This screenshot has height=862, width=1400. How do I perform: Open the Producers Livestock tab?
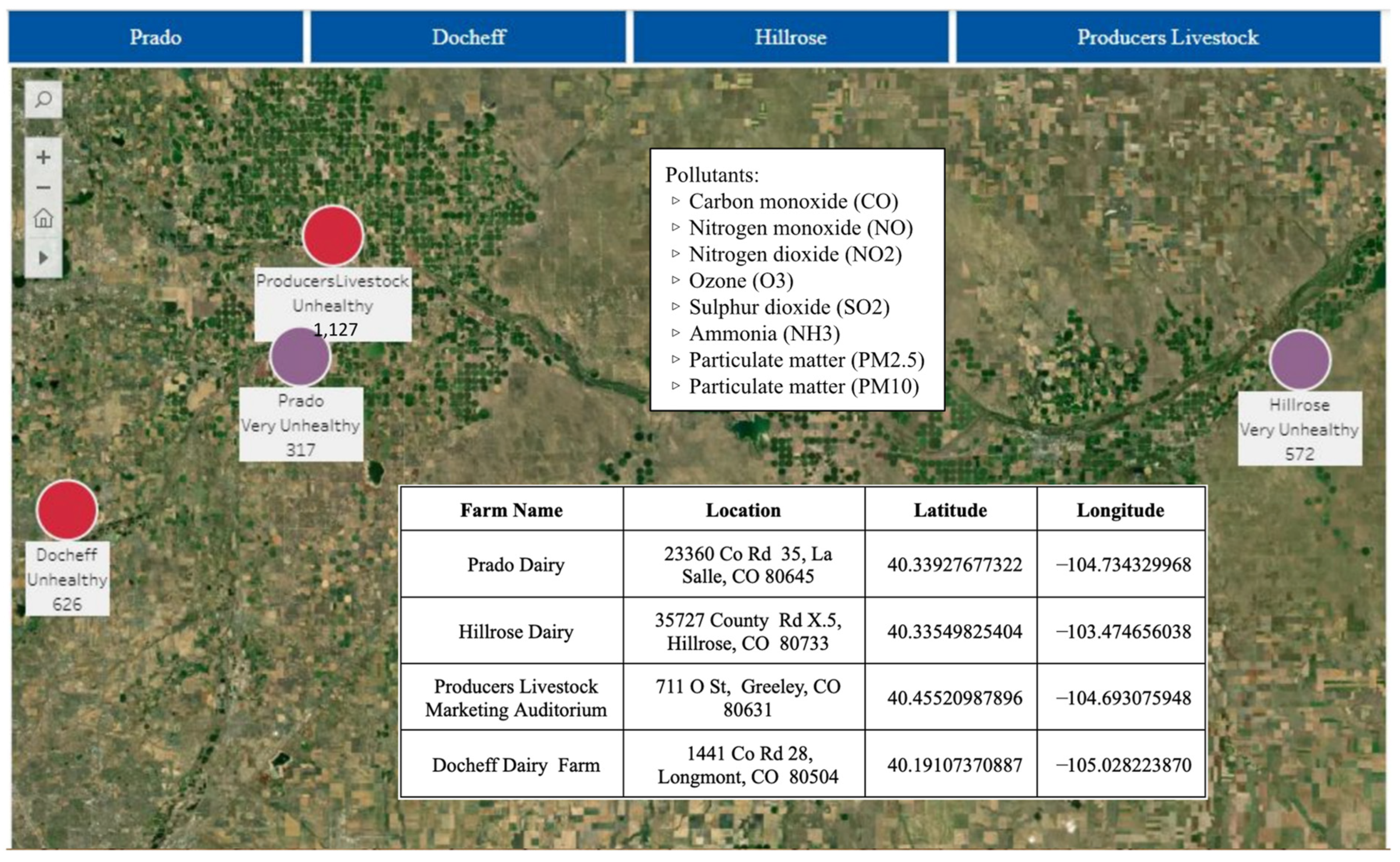click(1167, 37)
